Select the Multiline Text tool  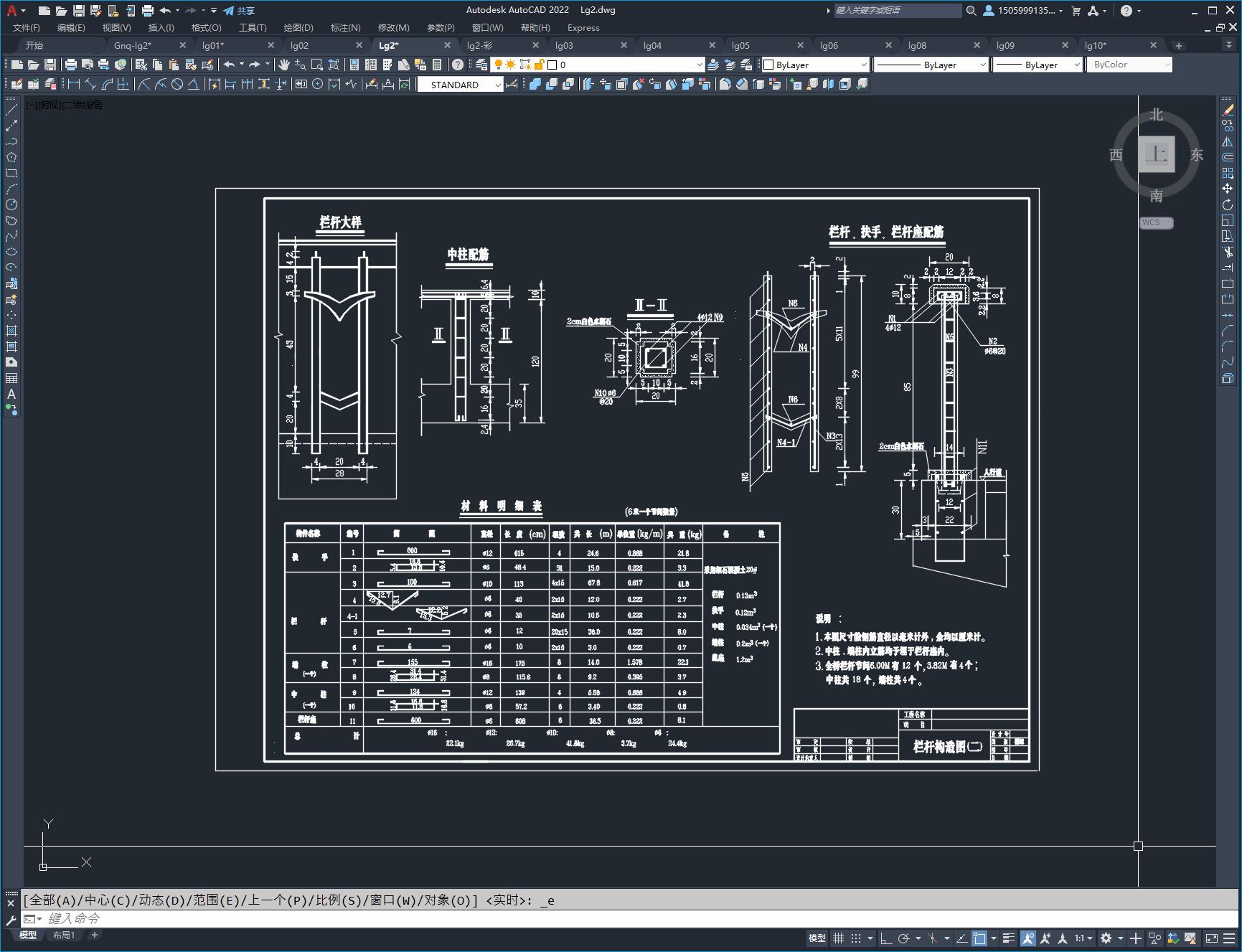(11, 394)
